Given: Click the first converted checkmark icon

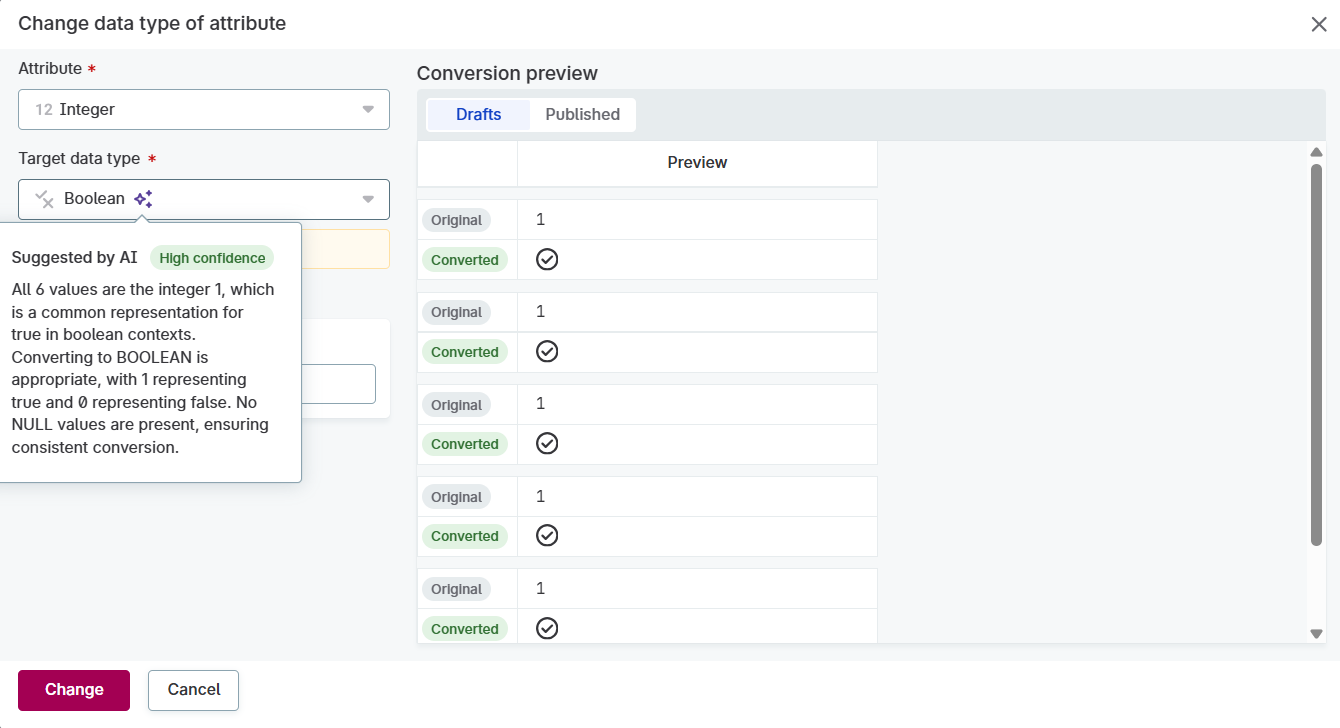Looking at the screenshot, I should tap(547, 259).
